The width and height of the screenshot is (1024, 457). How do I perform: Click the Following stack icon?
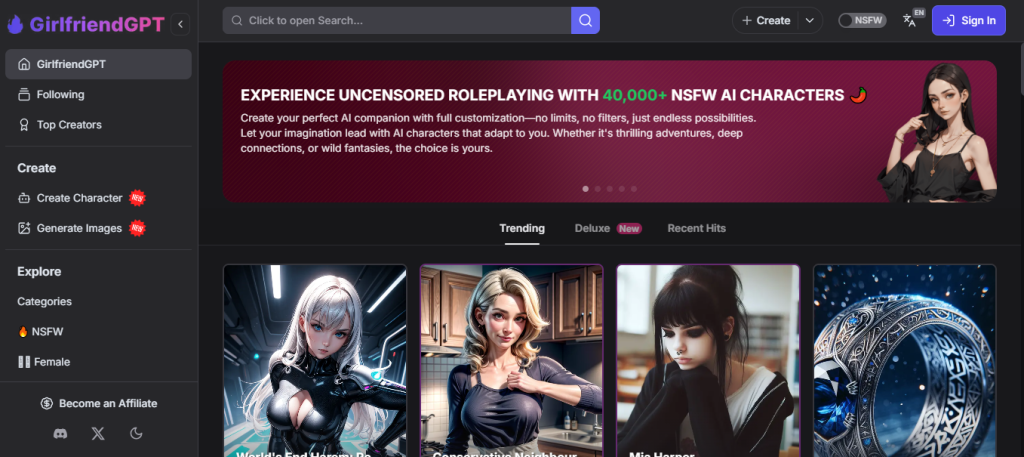click(24, 95)
